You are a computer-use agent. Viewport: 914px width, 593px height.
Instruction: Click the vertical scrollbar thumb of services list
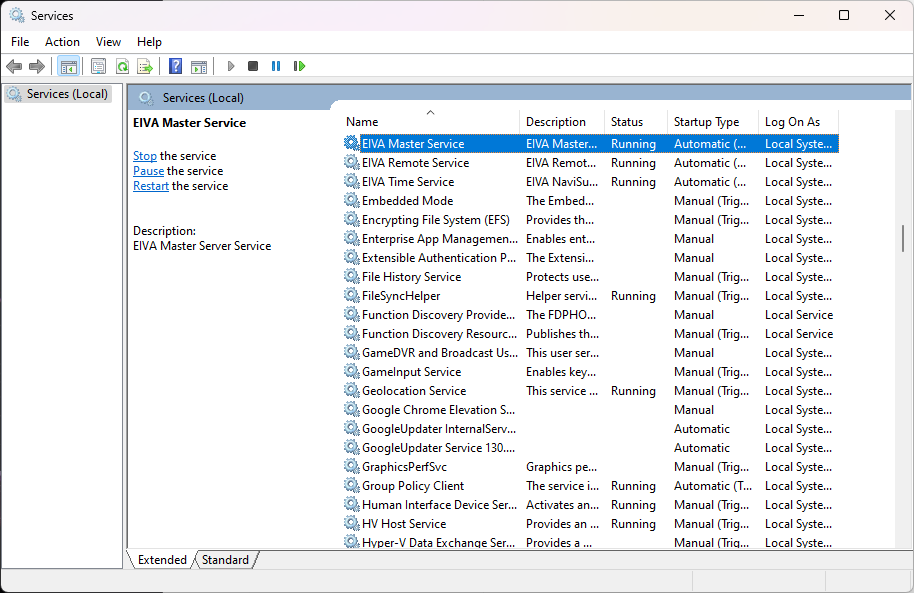coord(903,238)
